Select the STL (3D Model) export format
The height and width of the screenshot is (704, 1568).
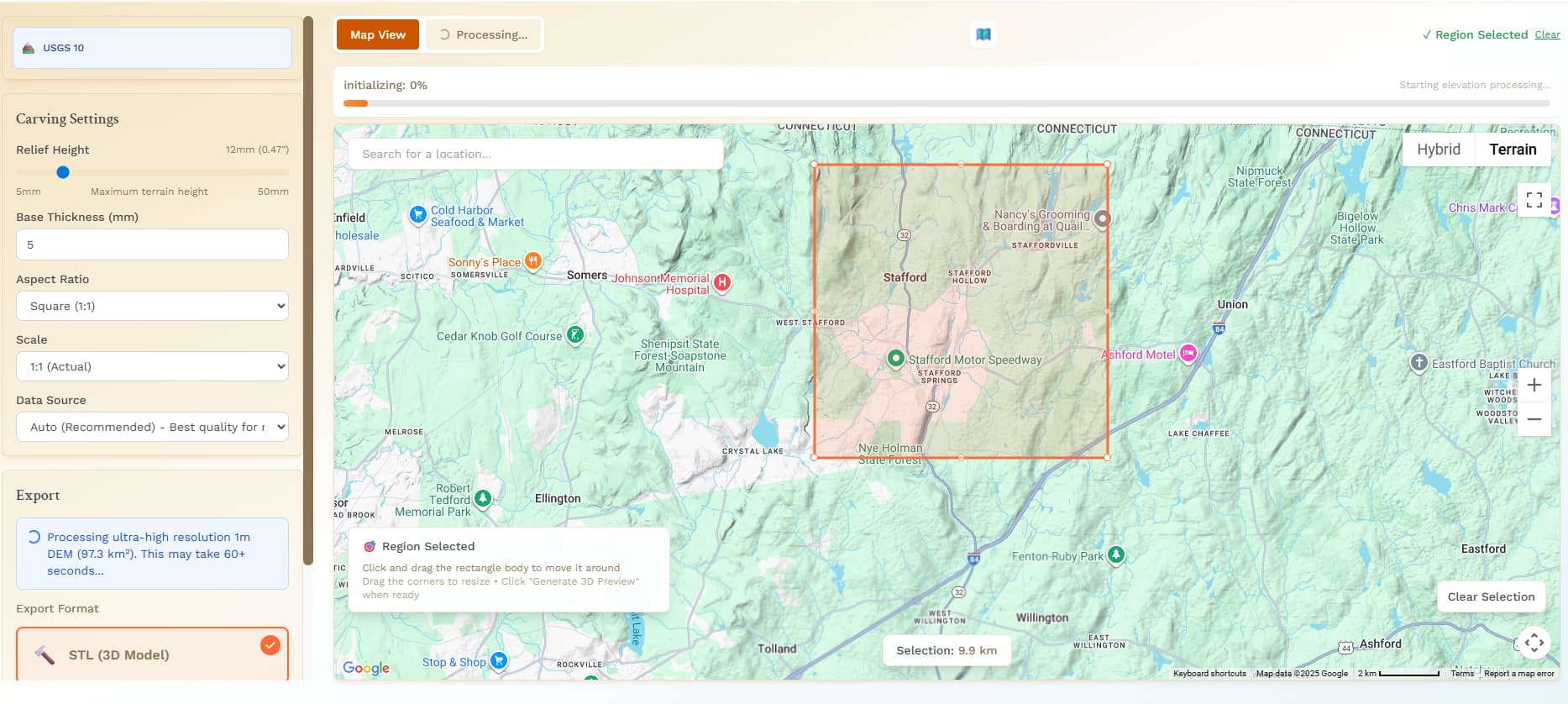tap(152, 654)
